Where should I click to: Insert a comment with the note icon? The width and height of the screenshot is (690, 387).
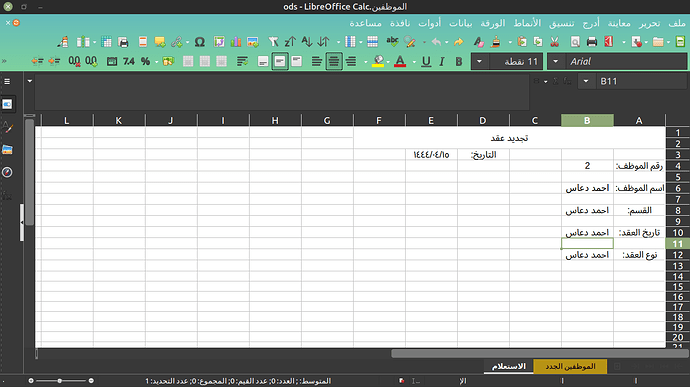pyautogui.click(x=160, y=42)
